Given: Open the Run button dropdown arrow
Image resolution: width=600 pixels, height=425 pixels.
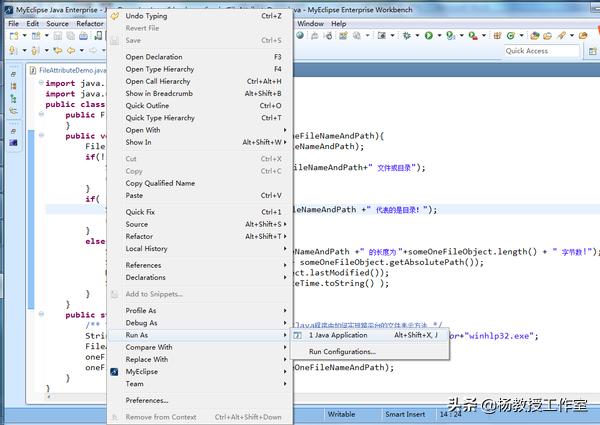Looking at the screenshot, I should tap(438, 36).
